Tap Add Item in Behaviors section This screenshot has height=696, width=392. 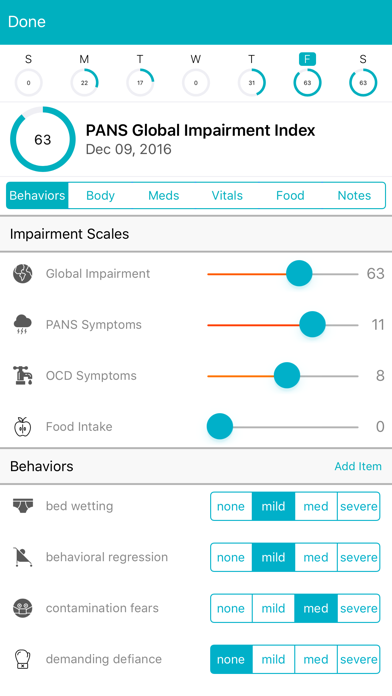click(x=358, y=466)
